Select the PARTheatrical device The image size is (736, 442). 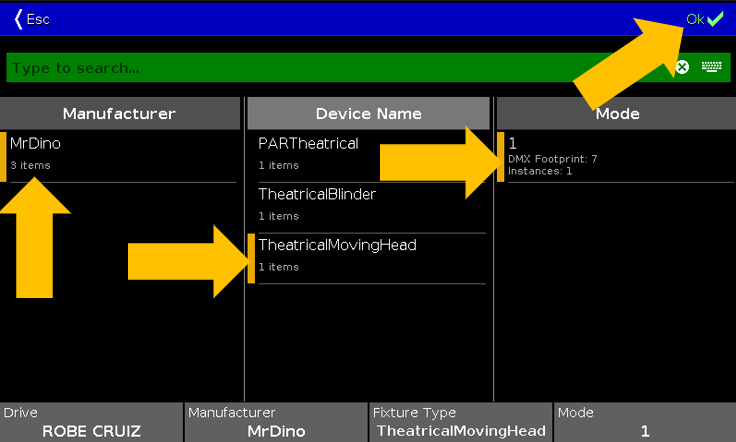pyautogui.click(x=368, y=154)
